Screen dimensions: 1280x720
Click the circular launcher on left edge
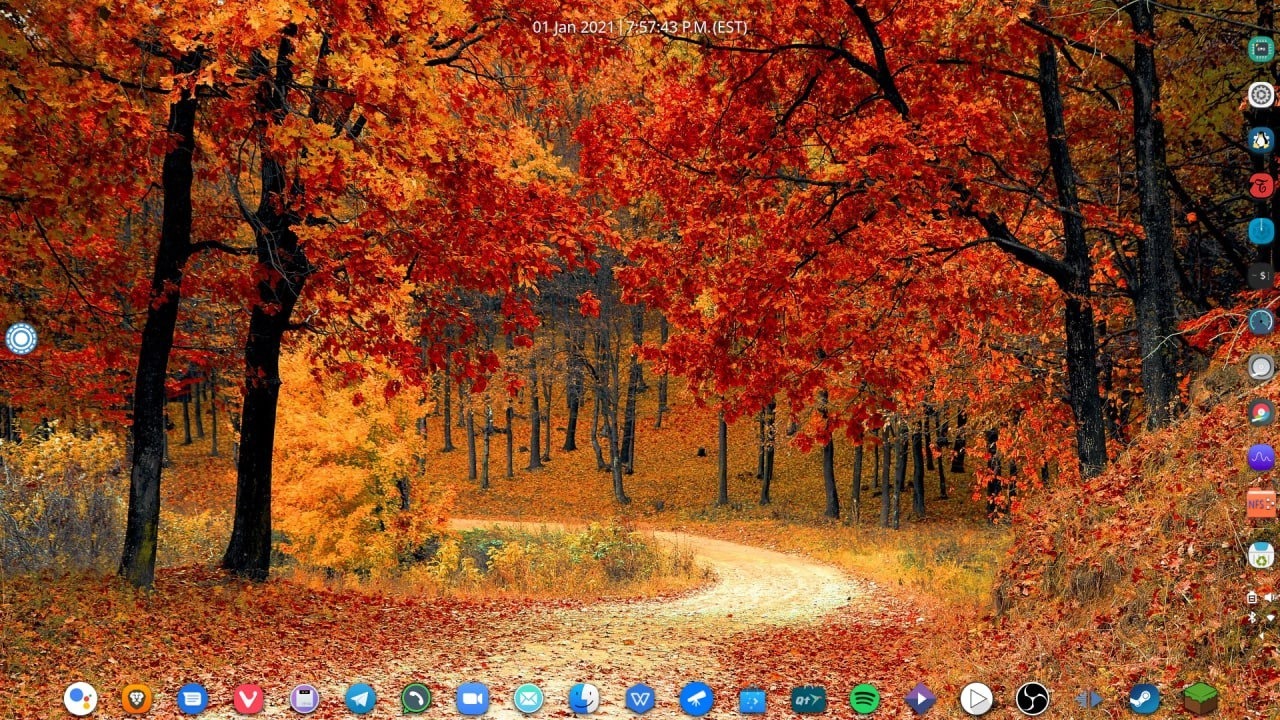pos(21,338)
